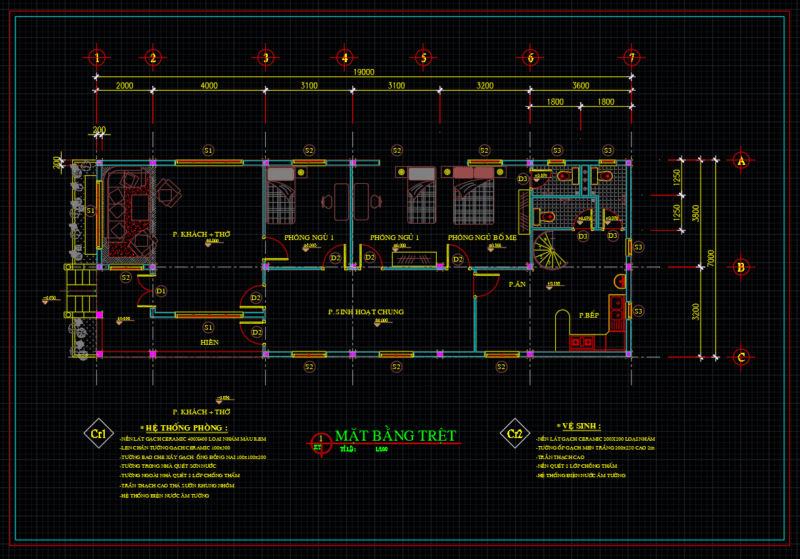Screen dimensions: 800x559
Task: Select grid axis bubble number 4
Action: [344, 57]
